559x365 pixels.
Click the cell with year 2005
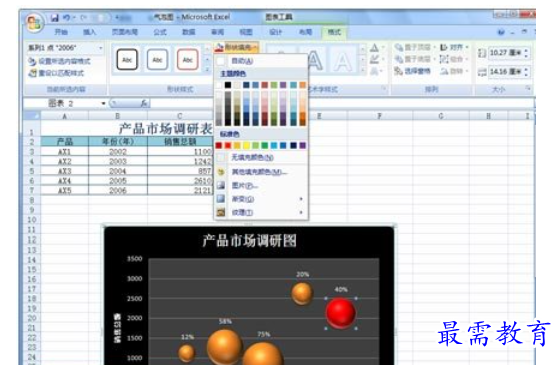click(x=118, y=181)
